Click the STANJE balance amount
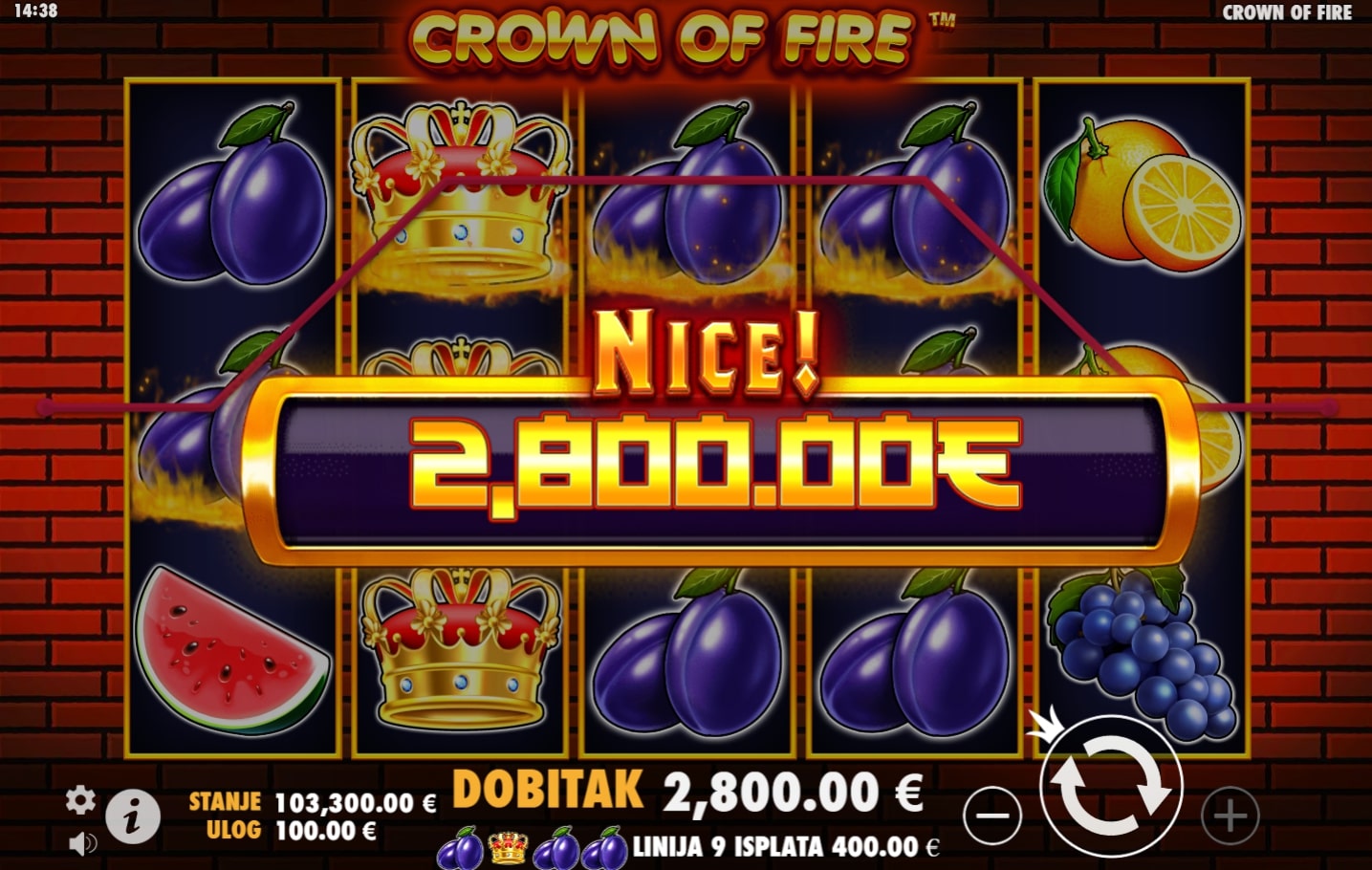This screenshot has height=870, width=1372. pyautogui.click(x=355, y=803)
